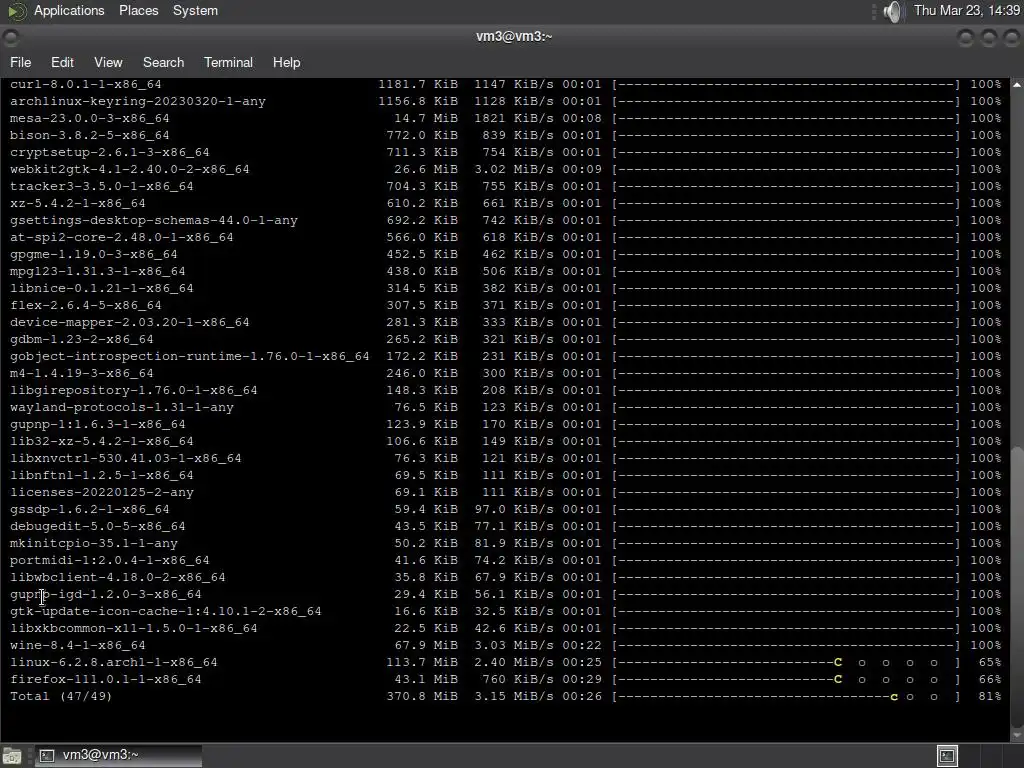
Task: Click portmidi-1:2.0.4-1-x86_64 text
Action: click(110, 560)
